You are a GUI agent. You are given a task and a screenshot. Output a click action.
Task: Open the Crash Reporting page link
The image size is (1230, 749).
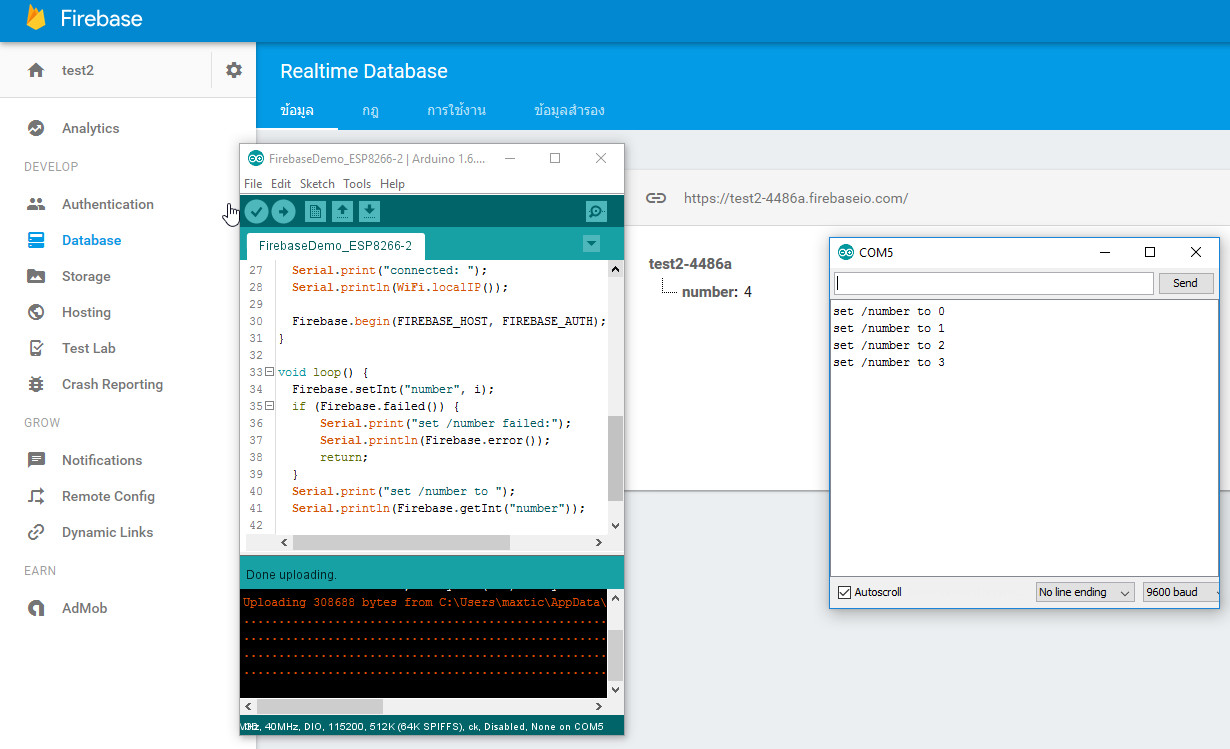point(112,384)
